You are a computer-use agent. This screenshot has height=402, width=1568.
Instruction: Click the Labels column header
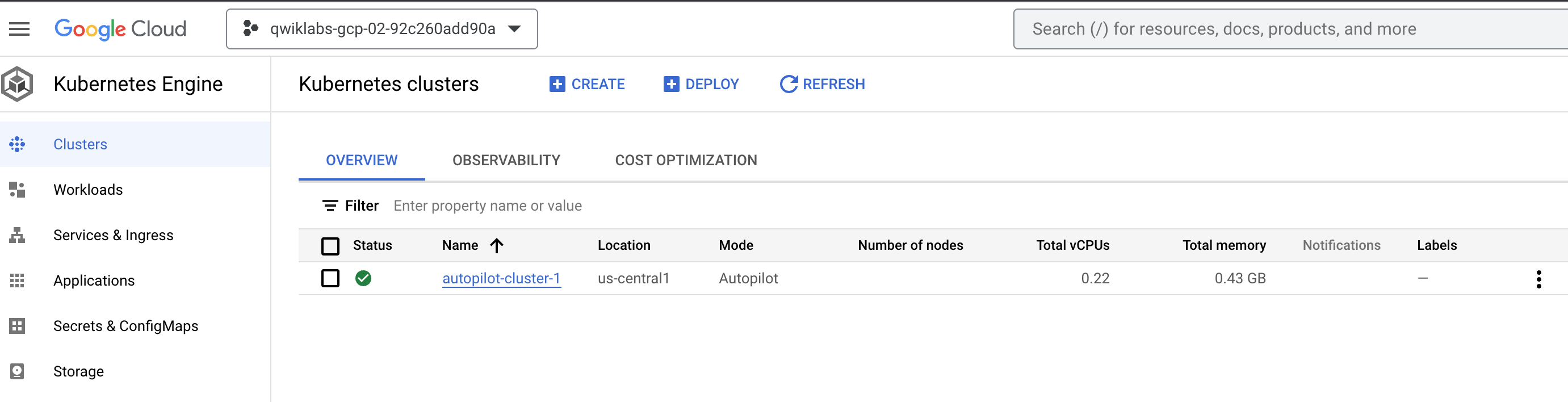pyautogui.click(x=1436, y=245)
